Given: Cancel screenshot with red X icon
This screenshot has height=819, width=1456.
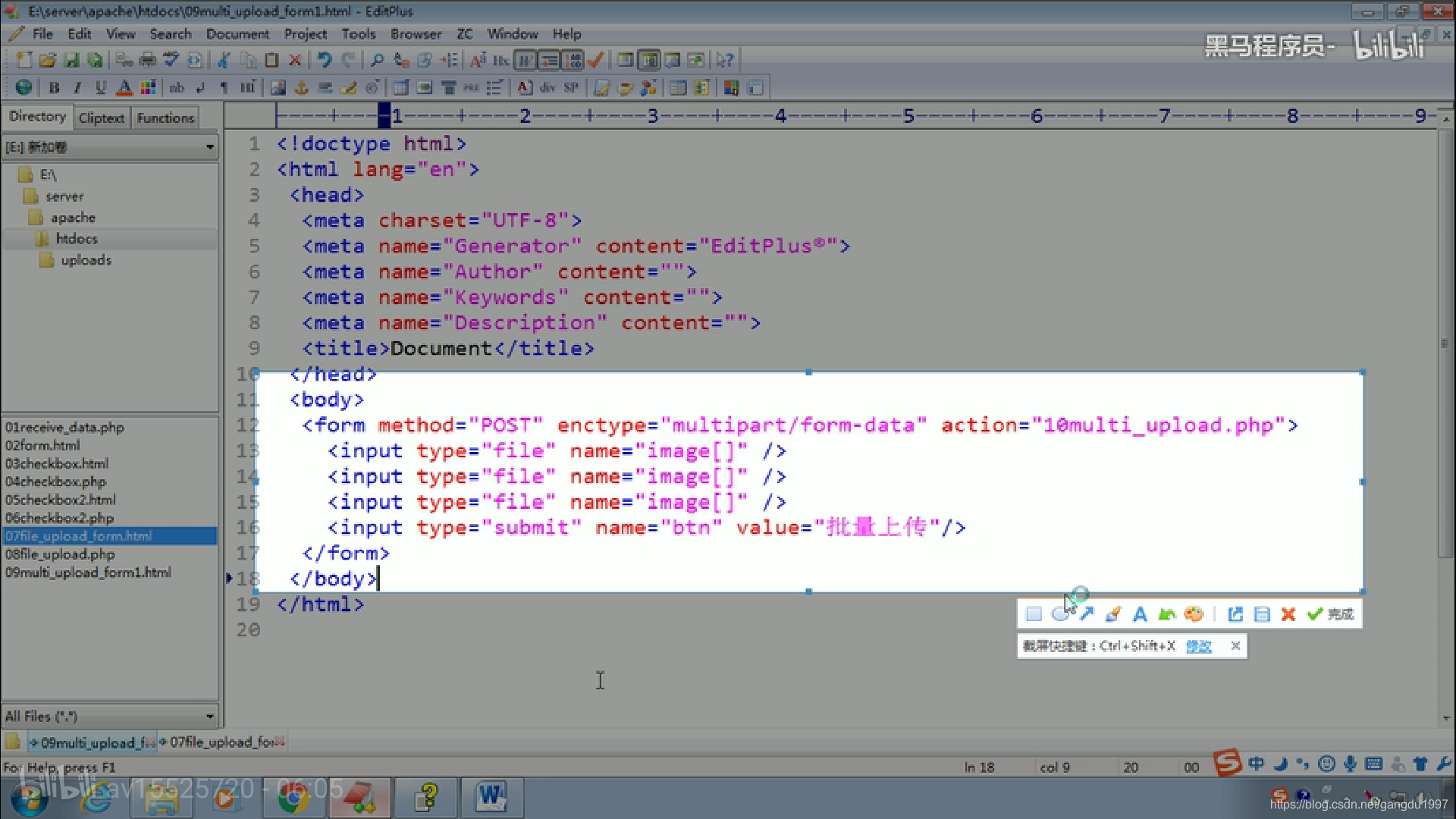Looking at the screenshot, I should pyautogui.click(x=1288, y=614).
